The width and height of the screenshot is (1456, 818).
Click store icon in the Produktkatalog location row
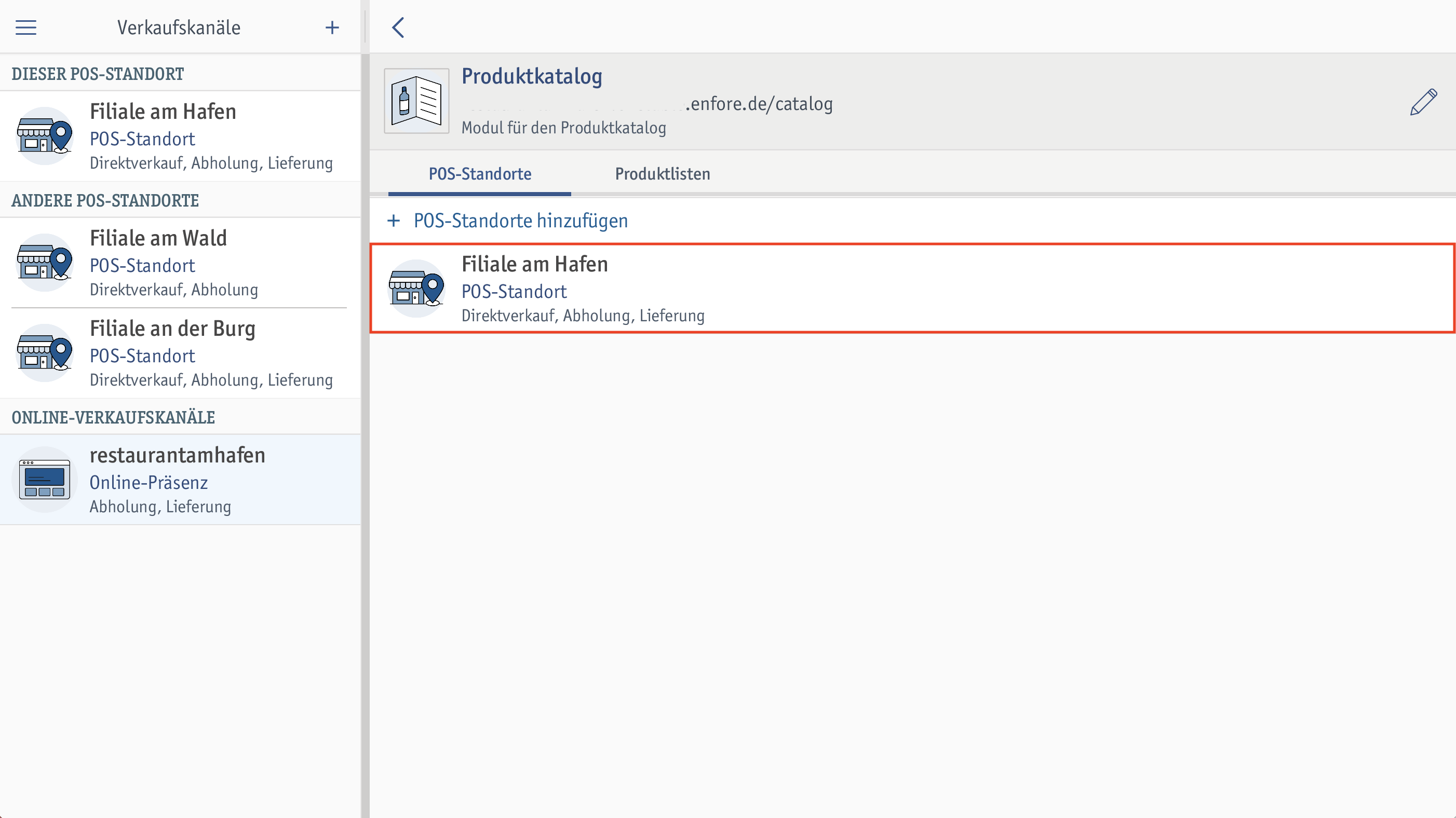pos(416,288)
